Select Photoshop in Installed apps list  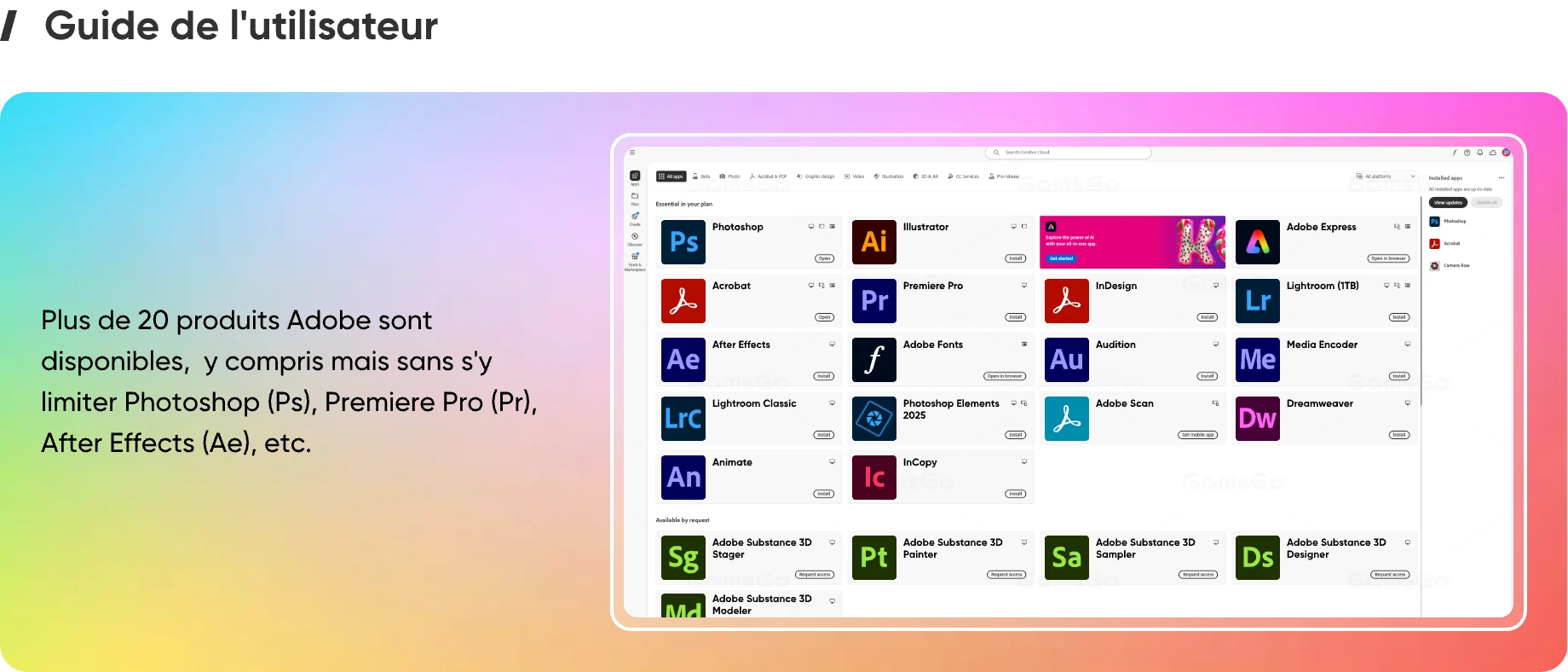1448,222
